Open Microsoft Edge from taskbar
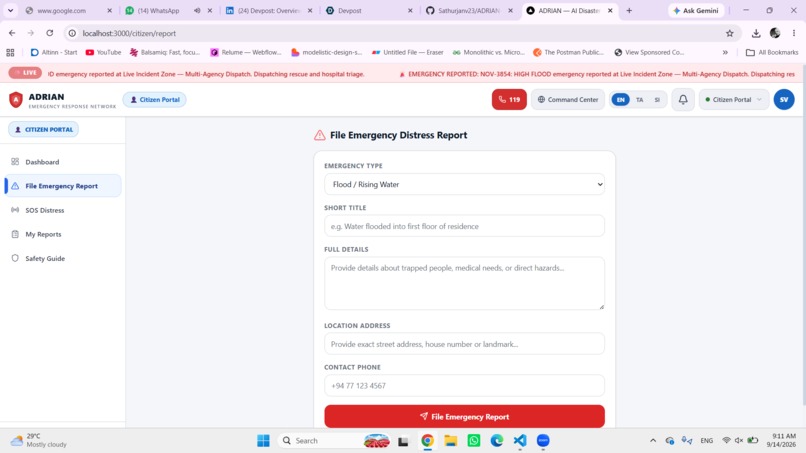 tap(497, 441)
